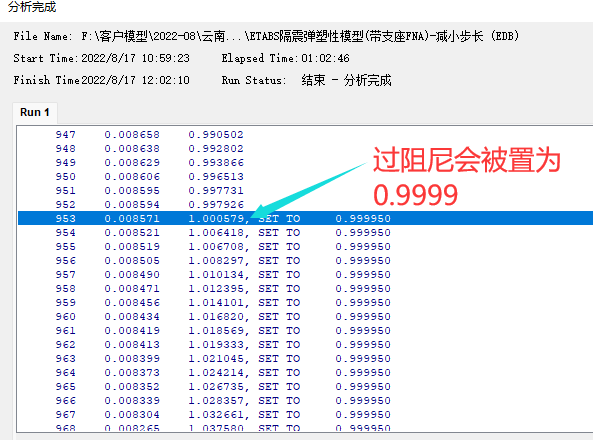
Task: Select log row 966
Action: pos(305,401)
